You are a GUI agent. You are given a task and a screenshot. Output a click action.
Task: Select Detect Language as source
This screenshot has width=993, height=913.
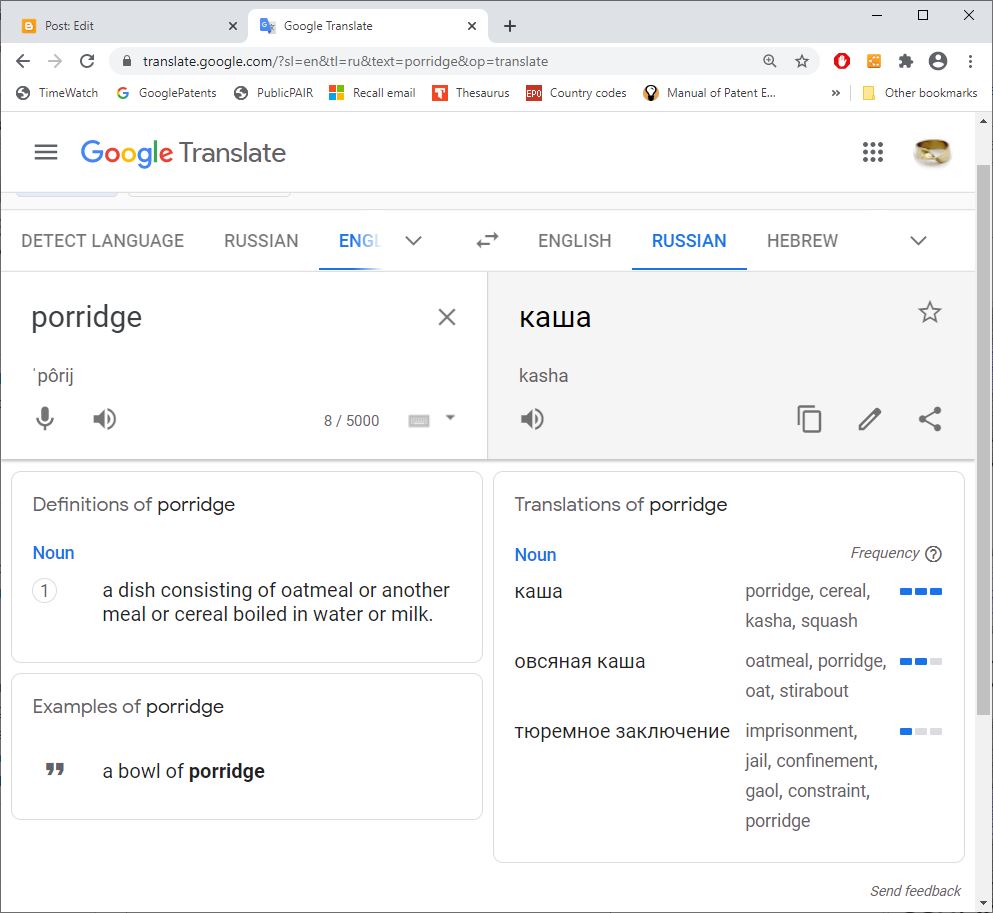103,241
